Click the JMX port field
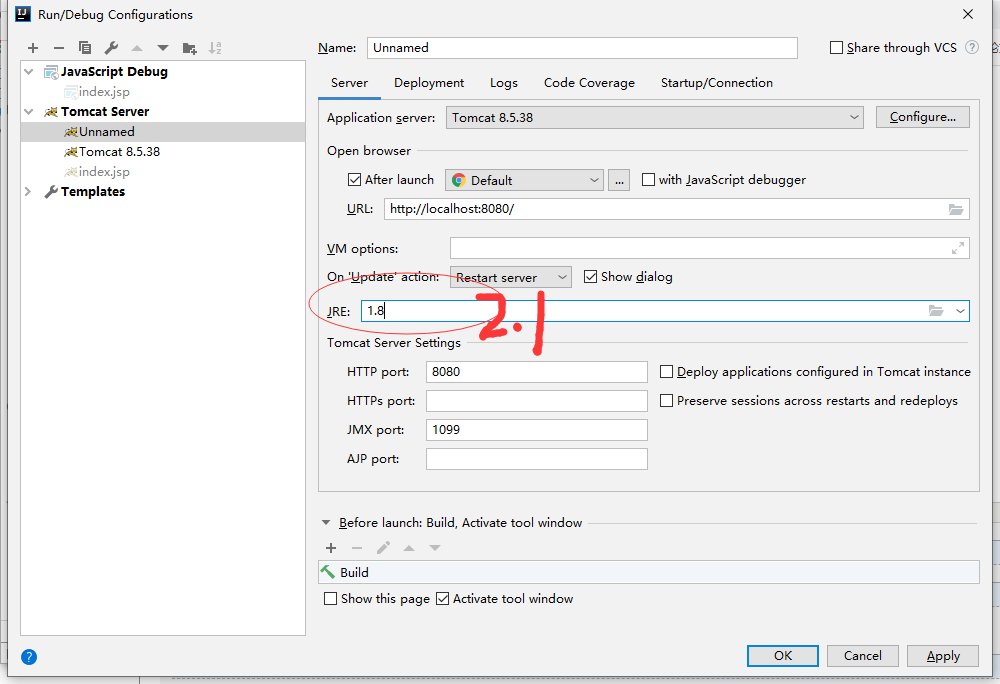The height and width of the screenshot is (684, 1000). (x=536, y=430)
